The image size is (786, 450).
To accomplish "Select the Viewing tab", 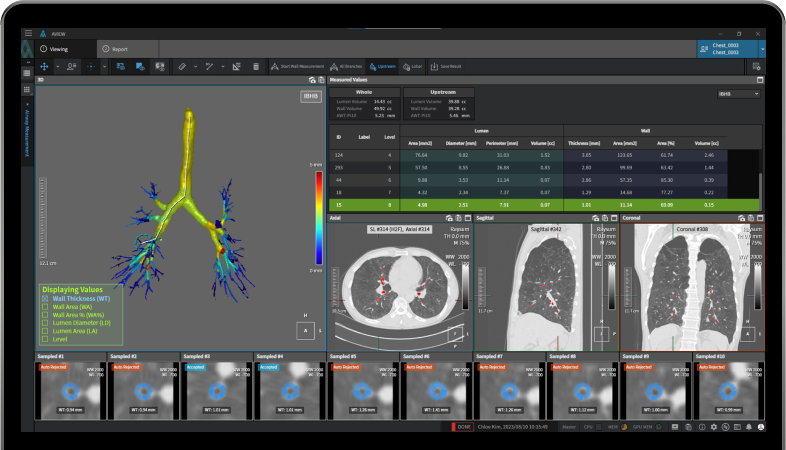I will pos(58,48).
